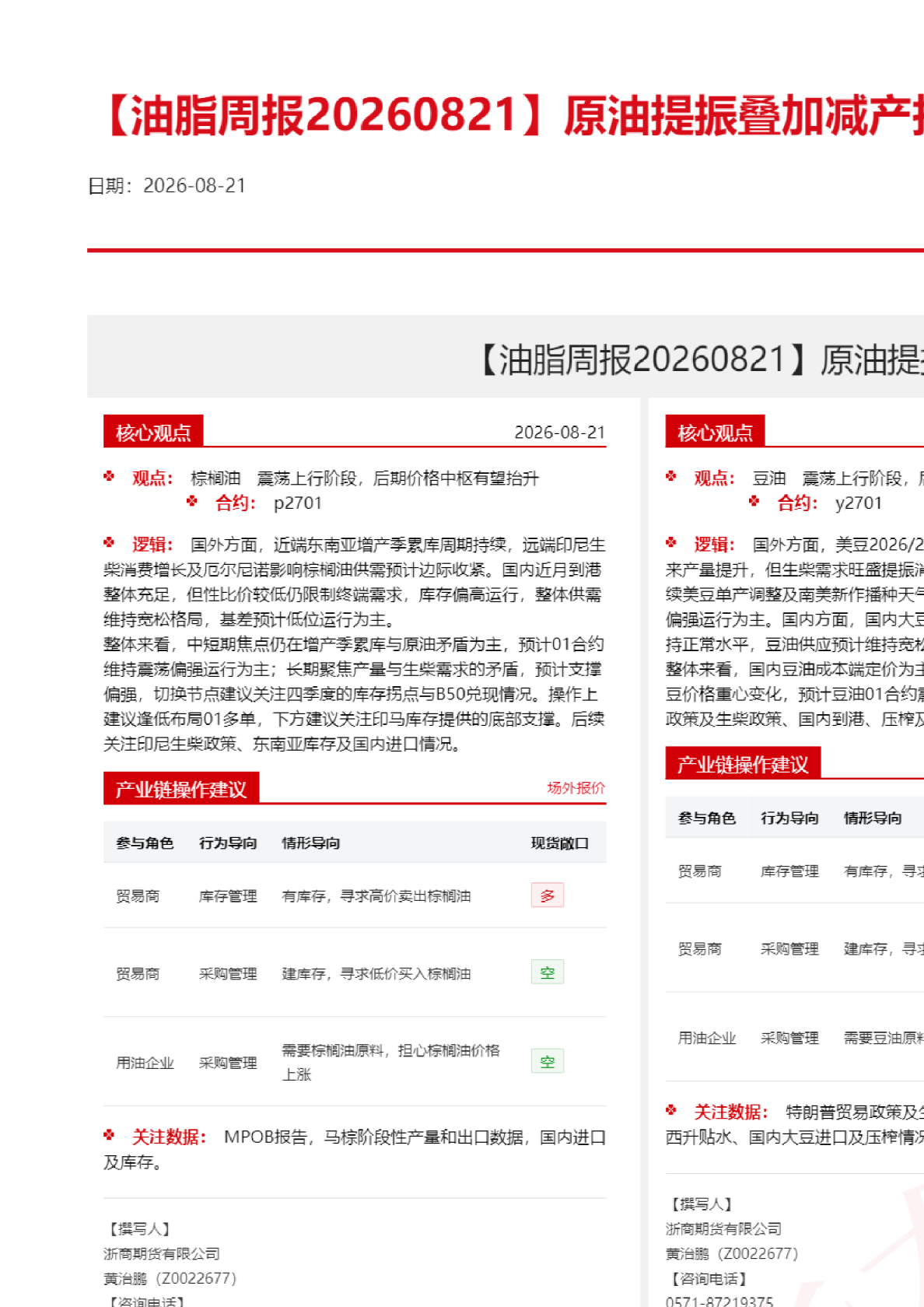The width and height of the screenshot is (924, 1307).
Task: Select the right-panel 核心观点 header
Action: click(715, 432)
